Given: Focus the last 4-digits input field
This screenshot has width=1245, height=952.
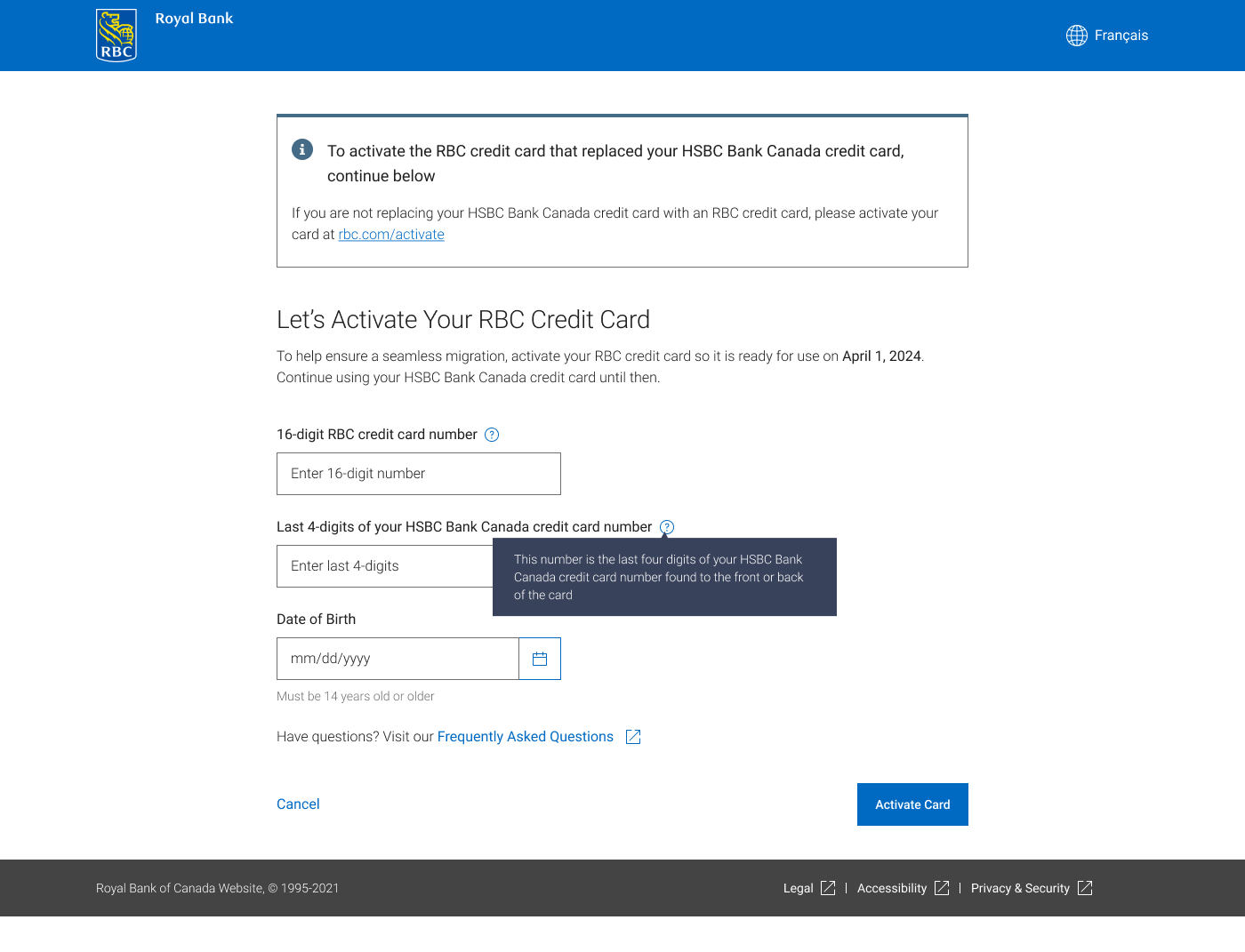Looking at the screenshot, I should (385, 566).
